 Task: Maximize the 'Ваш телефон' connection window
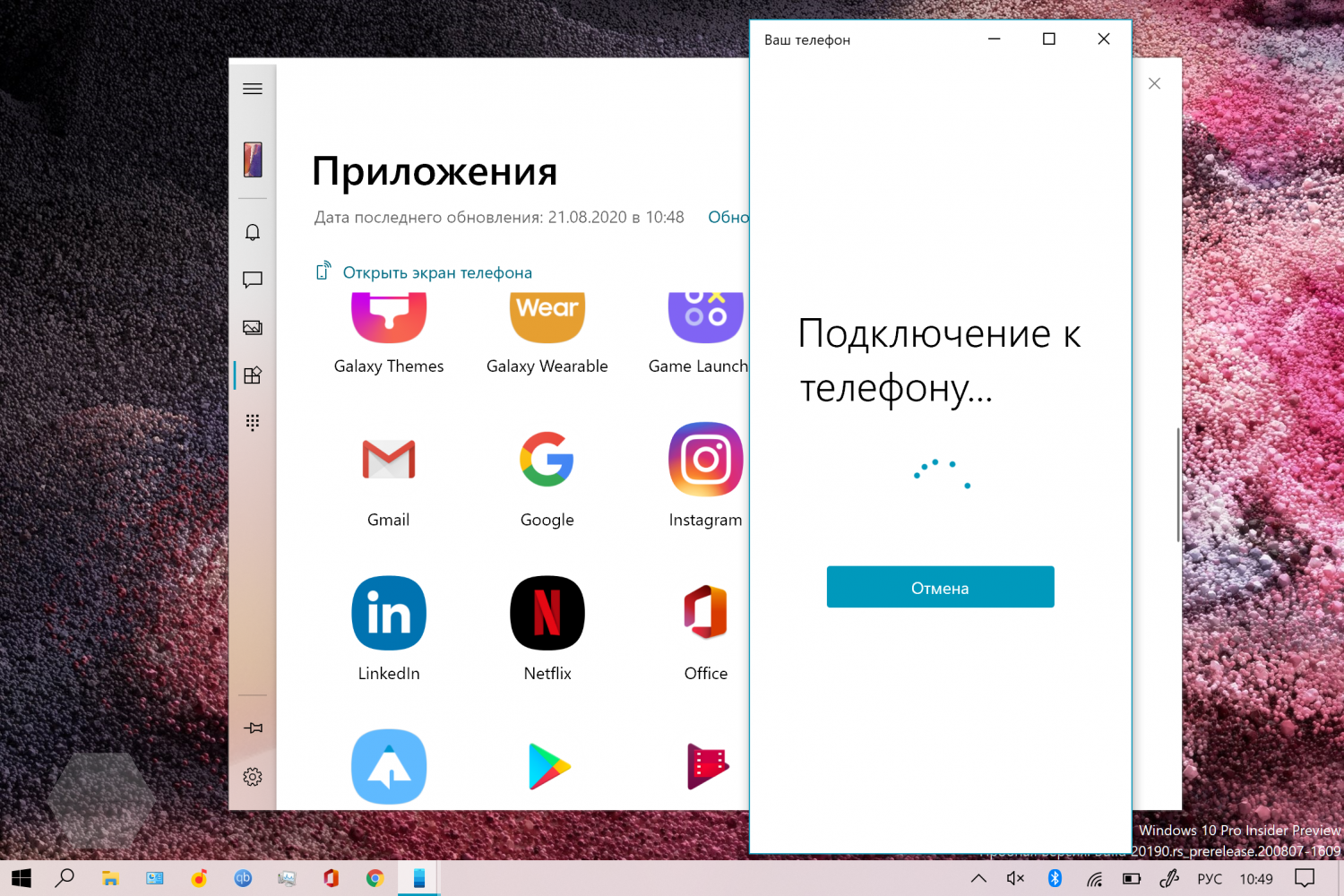click(1048, 39)
